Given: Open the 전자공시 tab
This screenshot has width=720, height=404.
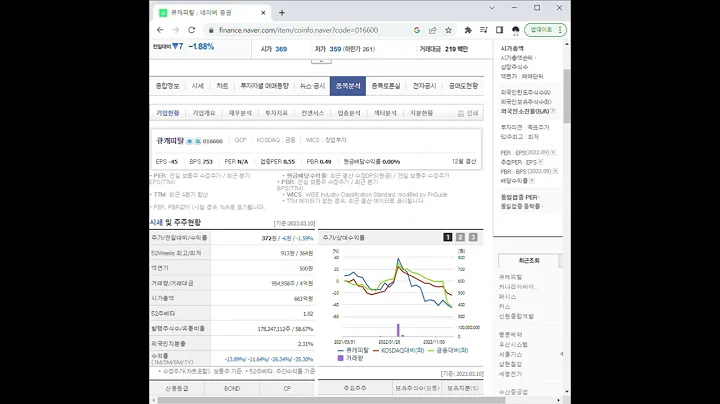Looking at the screenshot, I should pyautogui.click(x=424, y=86).
